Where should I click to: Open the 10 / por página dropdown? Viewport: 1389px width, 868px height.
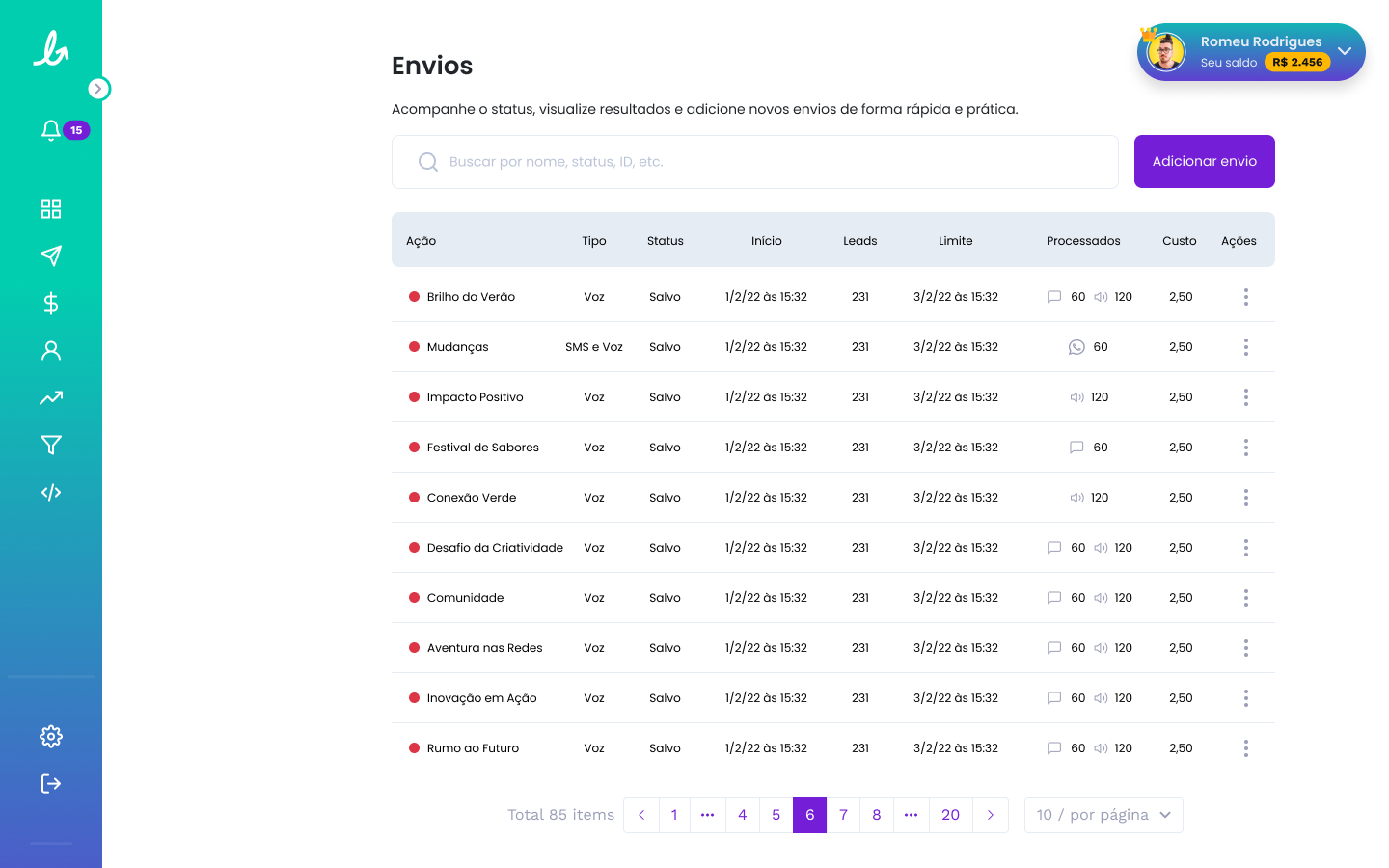[1103, 815]
